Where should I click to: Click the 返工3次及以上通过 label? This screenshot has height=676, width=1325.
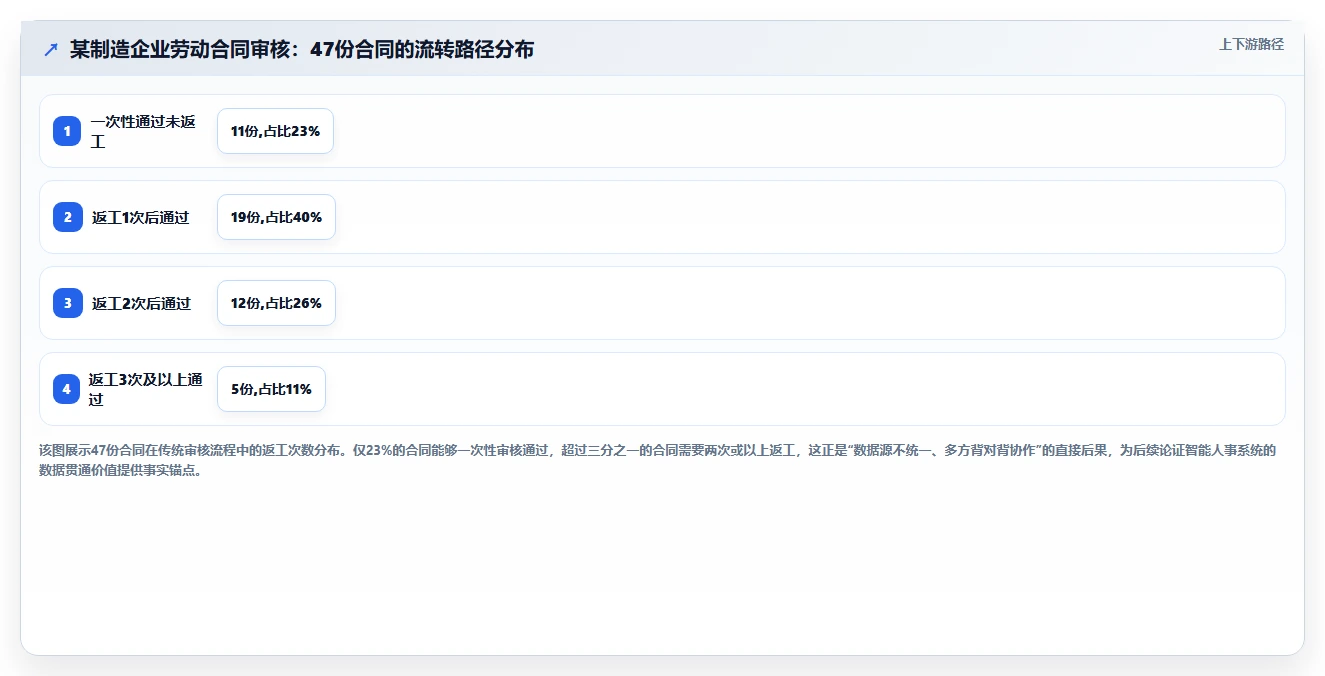146,389
